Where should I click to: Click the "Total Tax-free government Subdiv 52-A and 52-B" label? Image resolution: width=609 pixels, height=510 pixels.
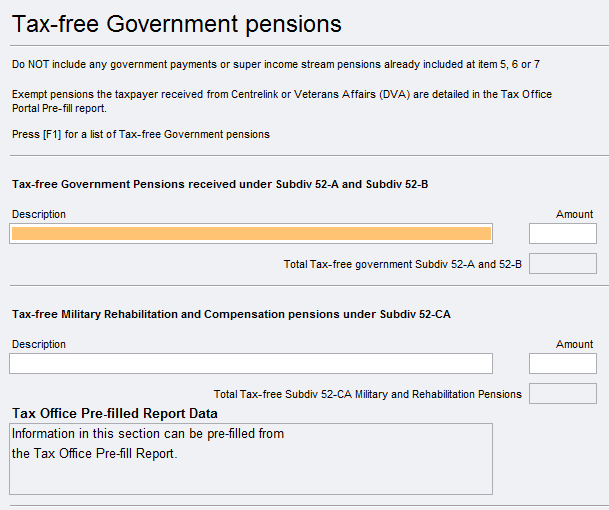tap(403, 264)
